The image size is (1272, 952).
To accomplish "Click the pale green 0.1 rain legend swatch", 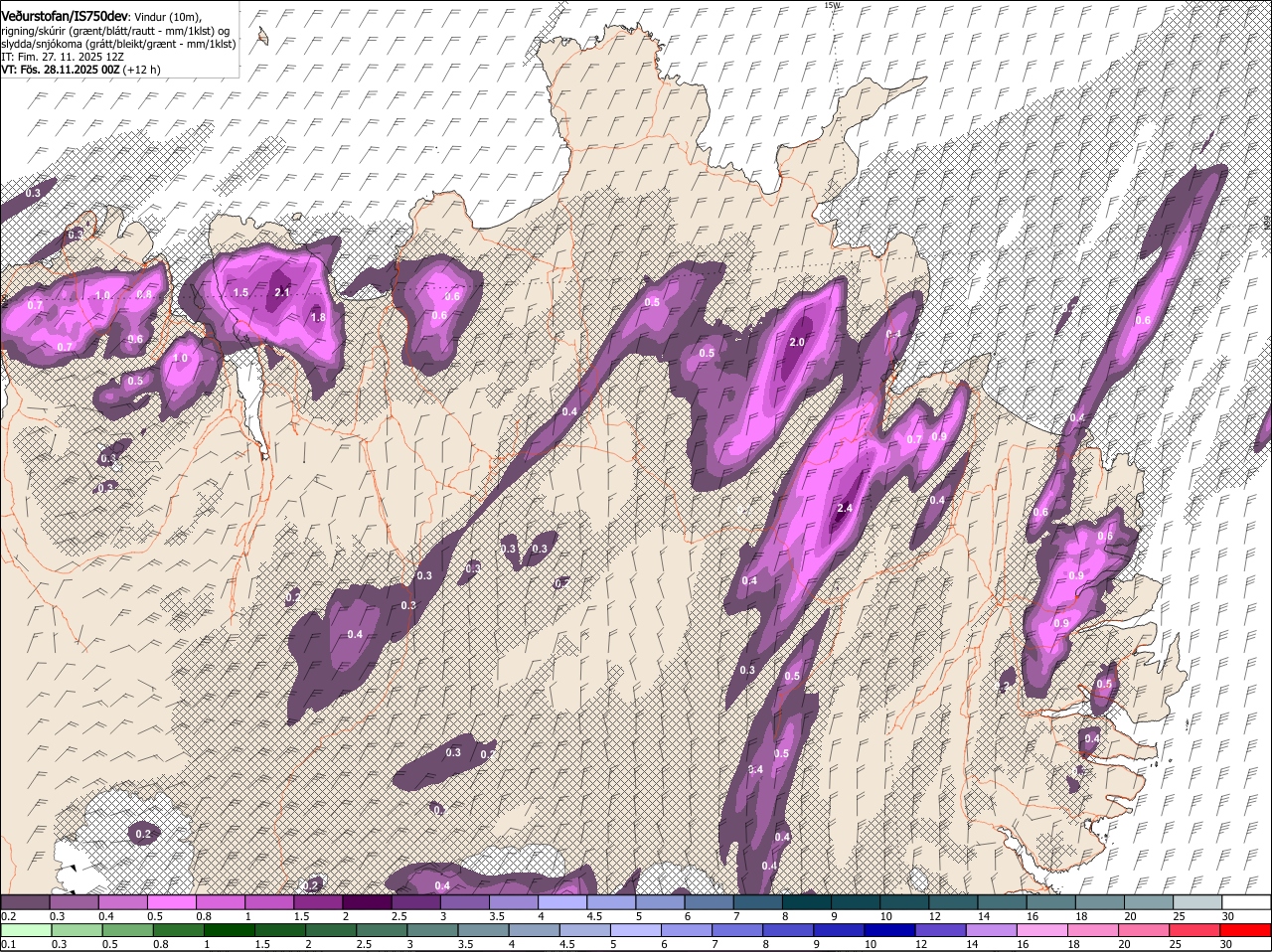I will coord(26,930).
